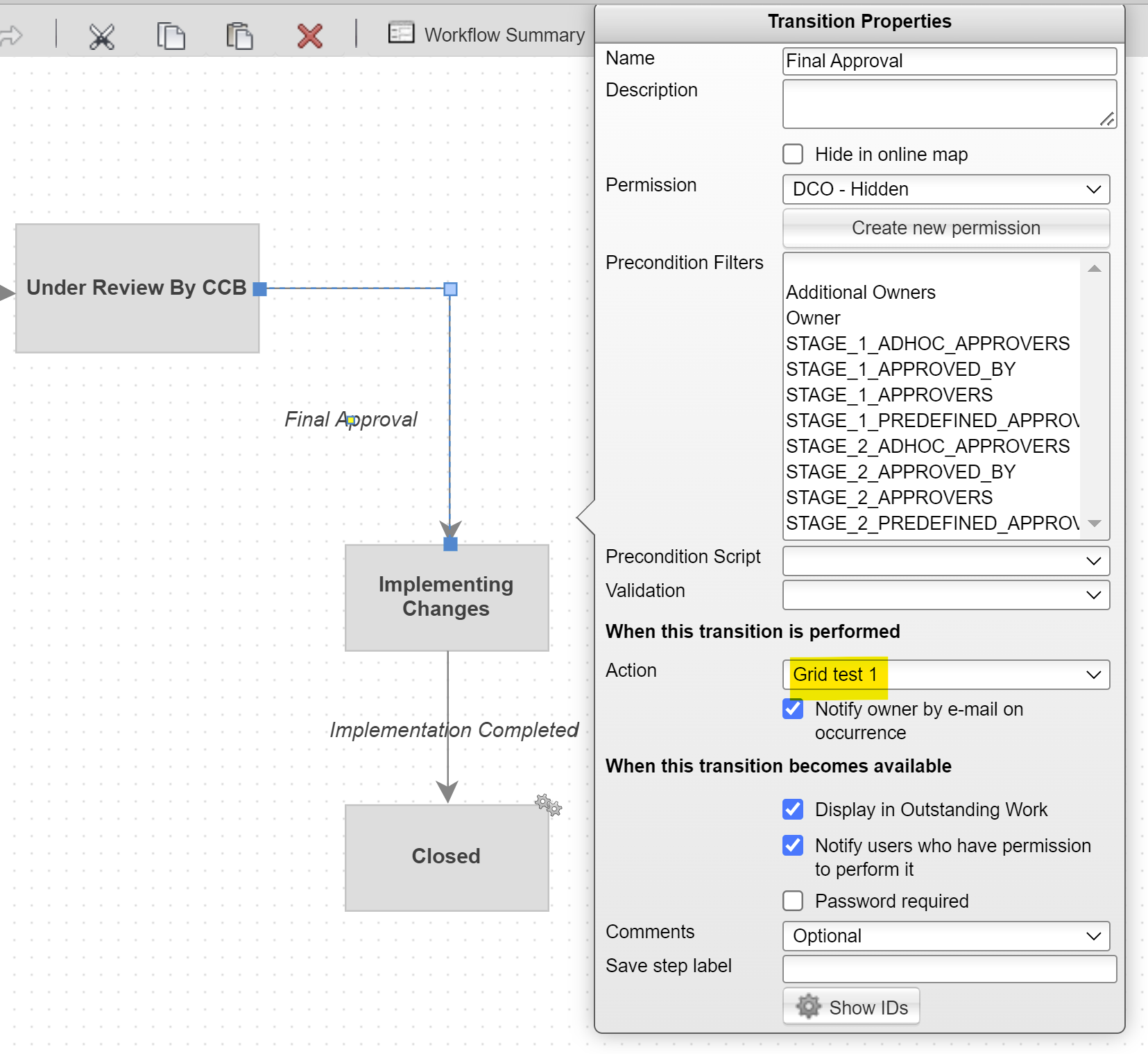Select the Implementing Changes state box

[447, 597]
